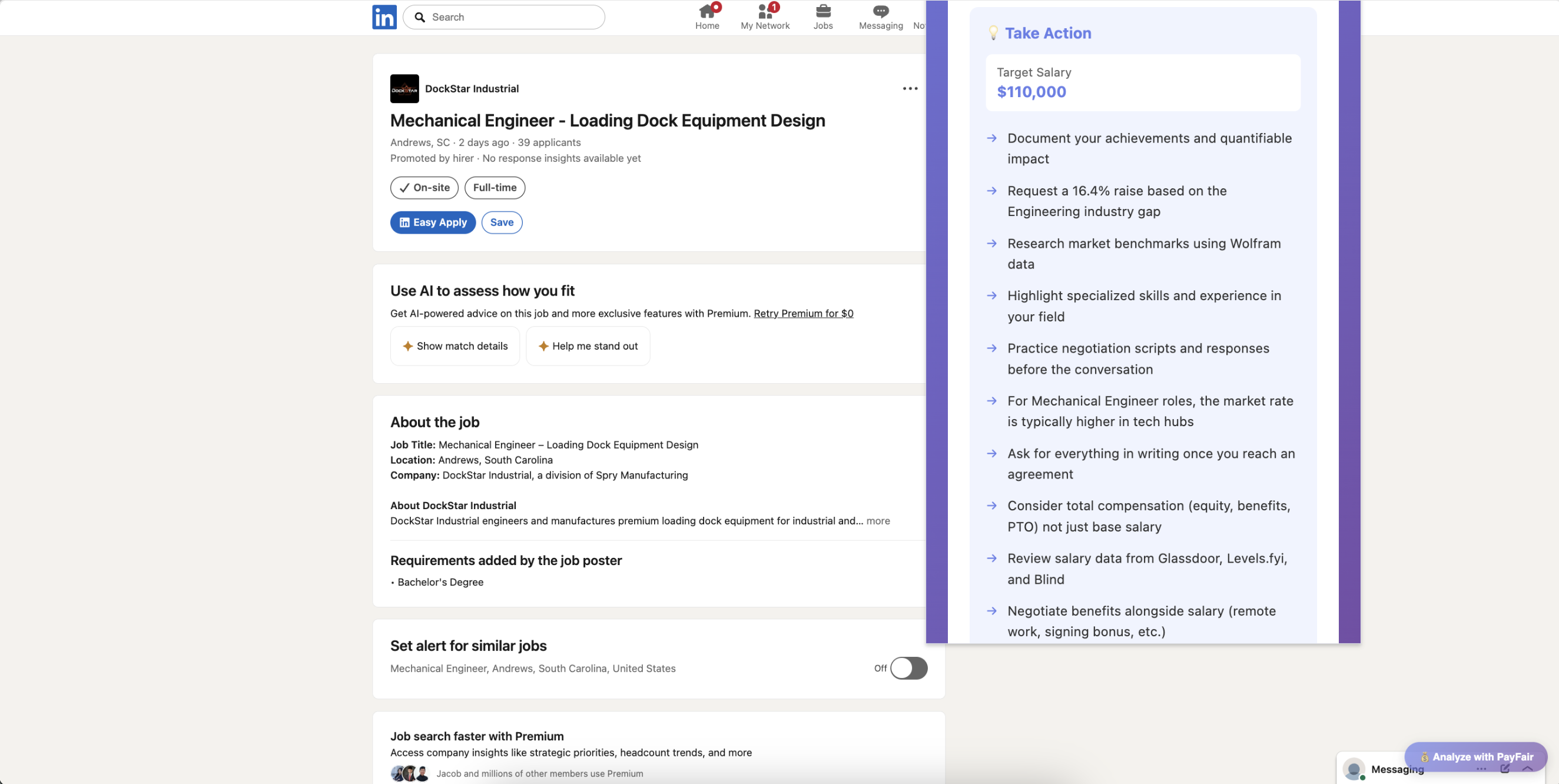
Task: Click the Analyze with PayFair button
Action: (x=1475, y=756)
